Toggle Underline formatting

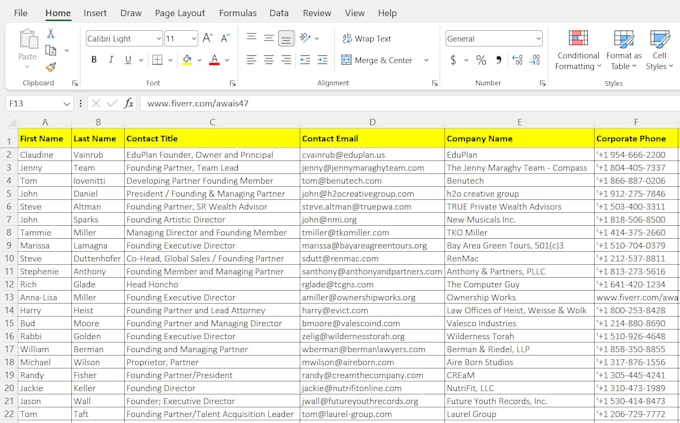(x=128, y=60)
